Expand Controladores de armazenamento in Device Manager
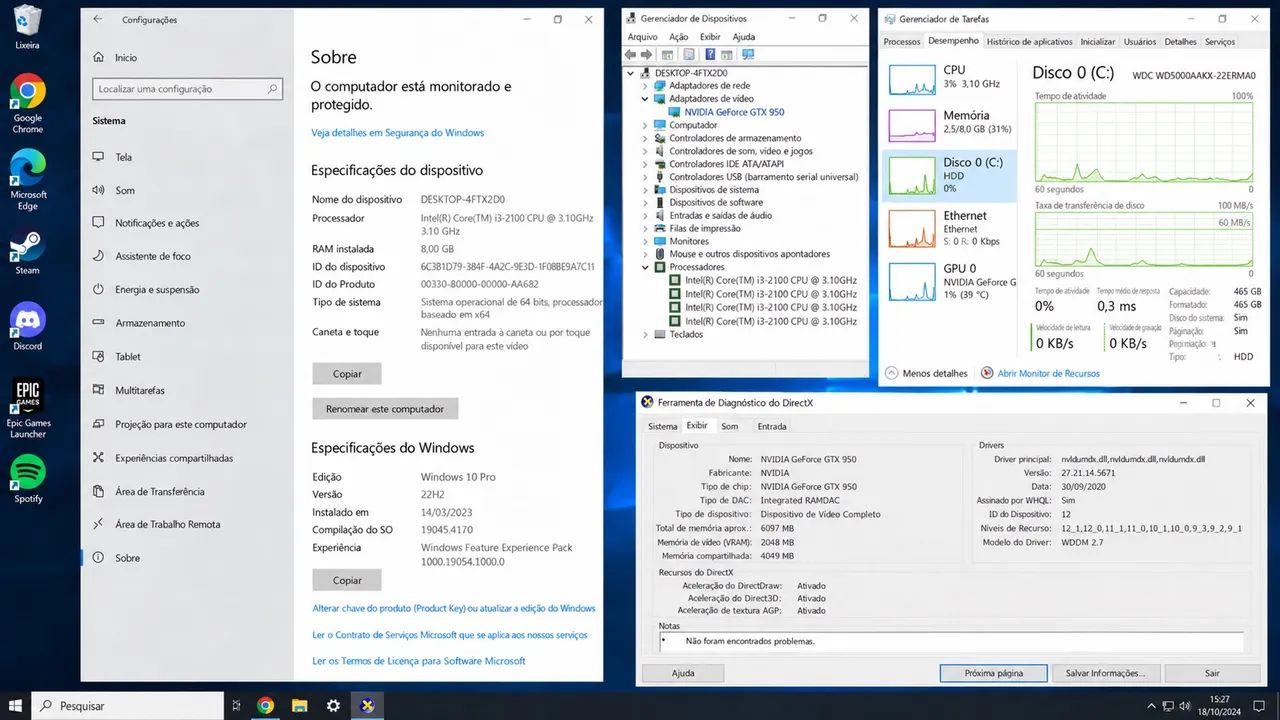 point(646,138)
